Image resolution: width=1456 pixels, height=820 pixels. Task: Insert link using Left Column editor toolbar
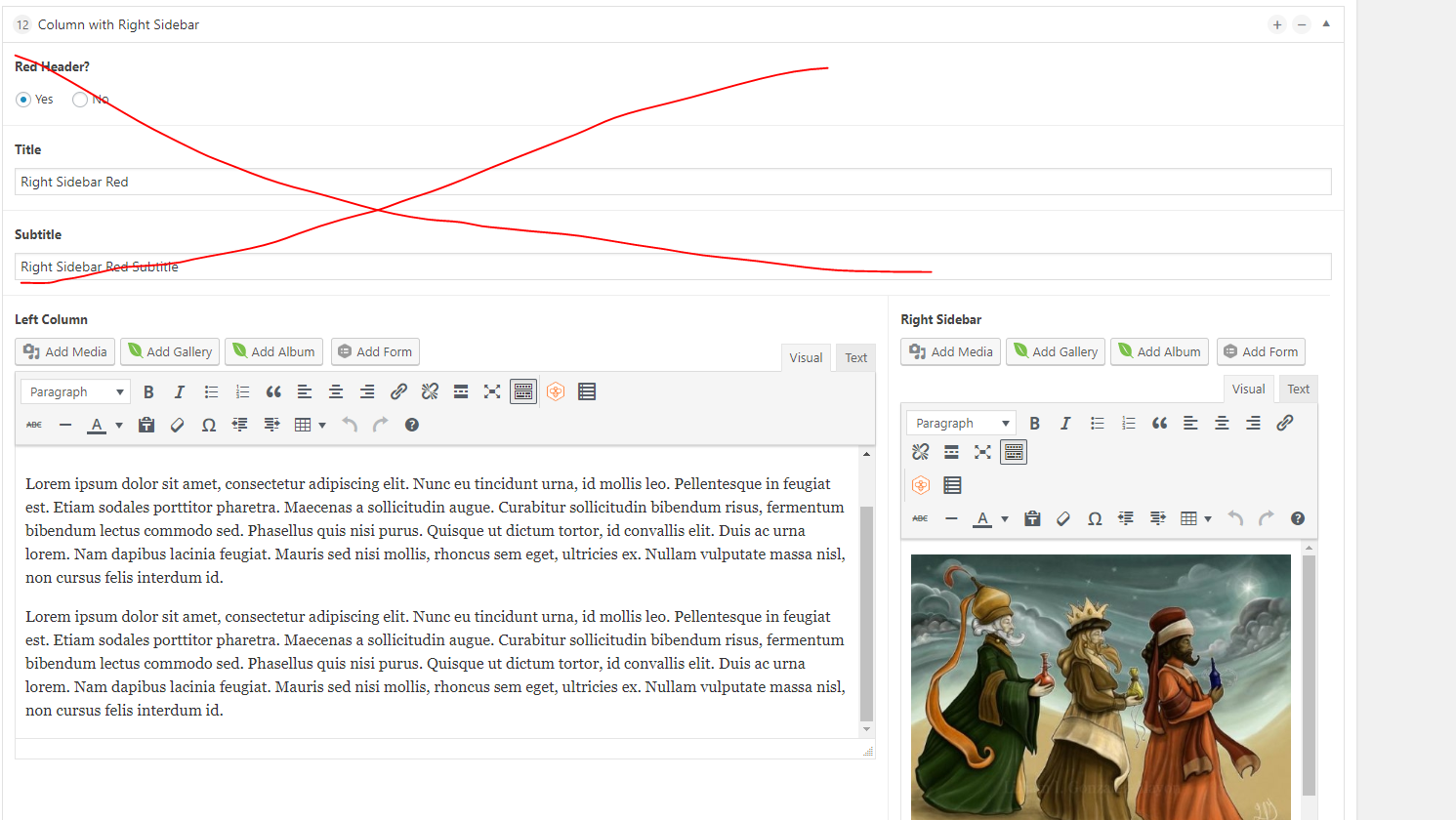tap(398, 391)
